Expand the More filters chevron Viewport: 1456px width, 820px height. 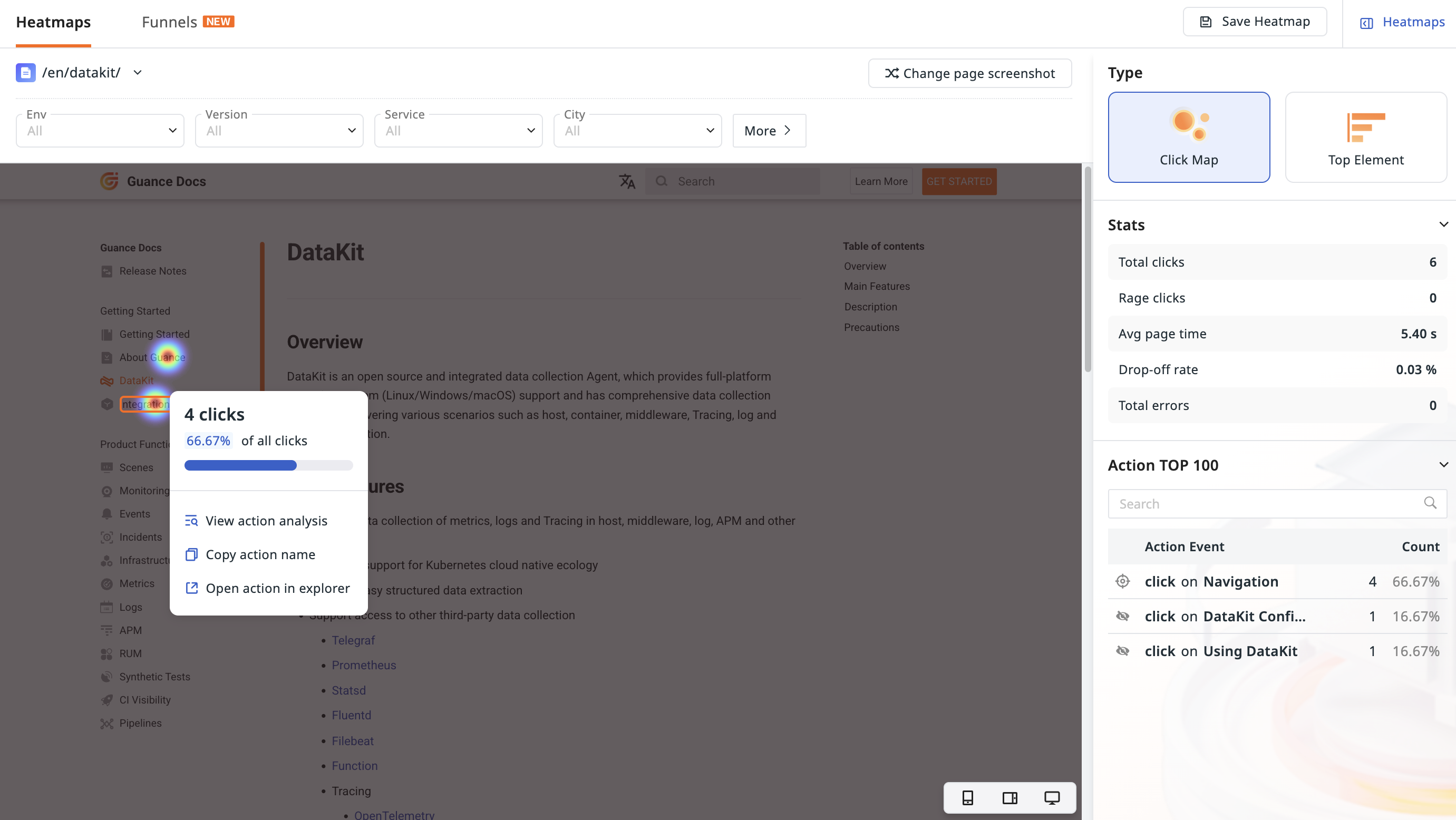(x=788, y=131)
